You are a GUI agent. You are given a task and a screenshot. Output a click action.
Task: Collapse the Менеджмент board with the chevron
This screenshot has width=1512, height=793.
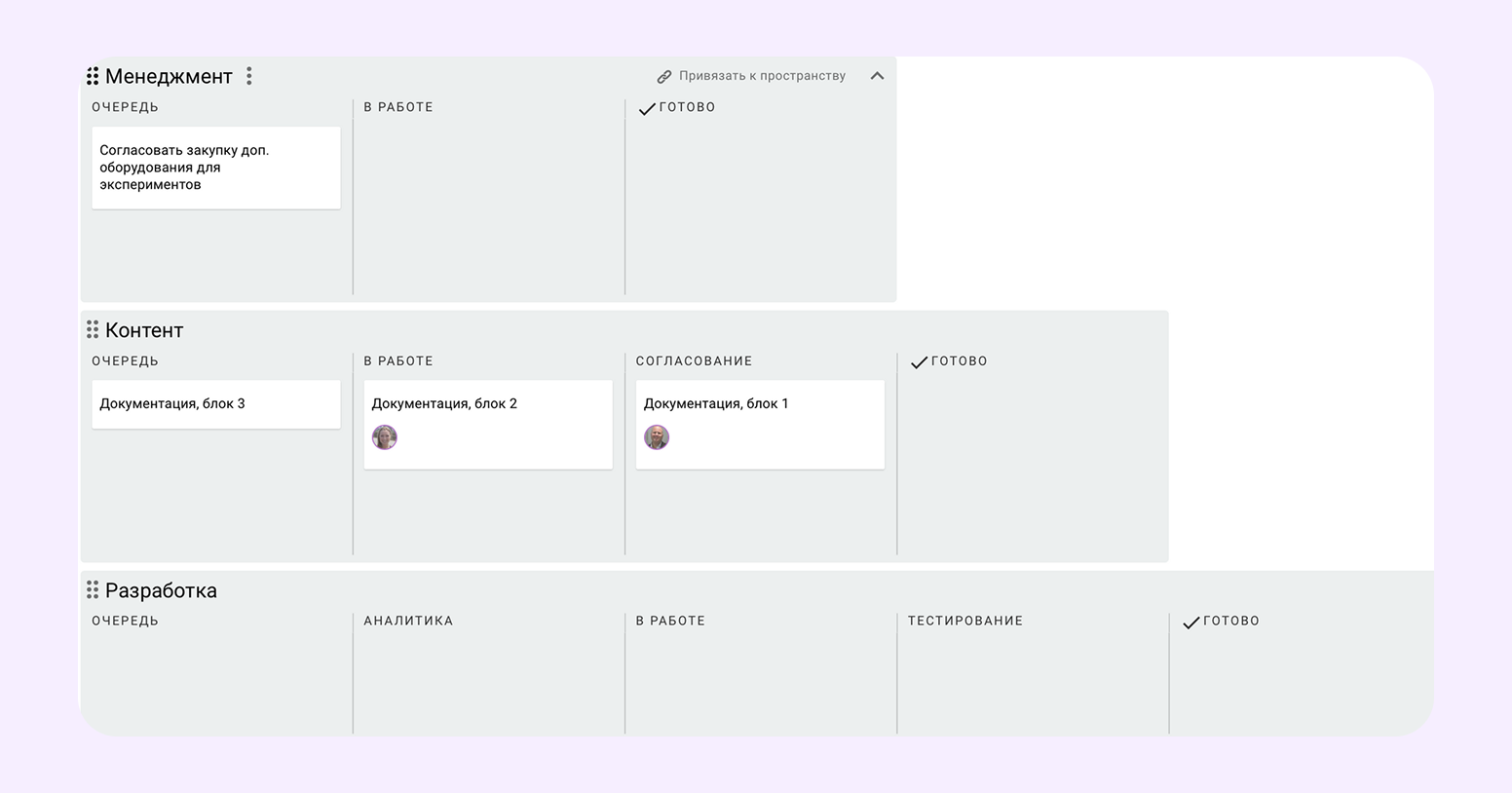point(877,76)
